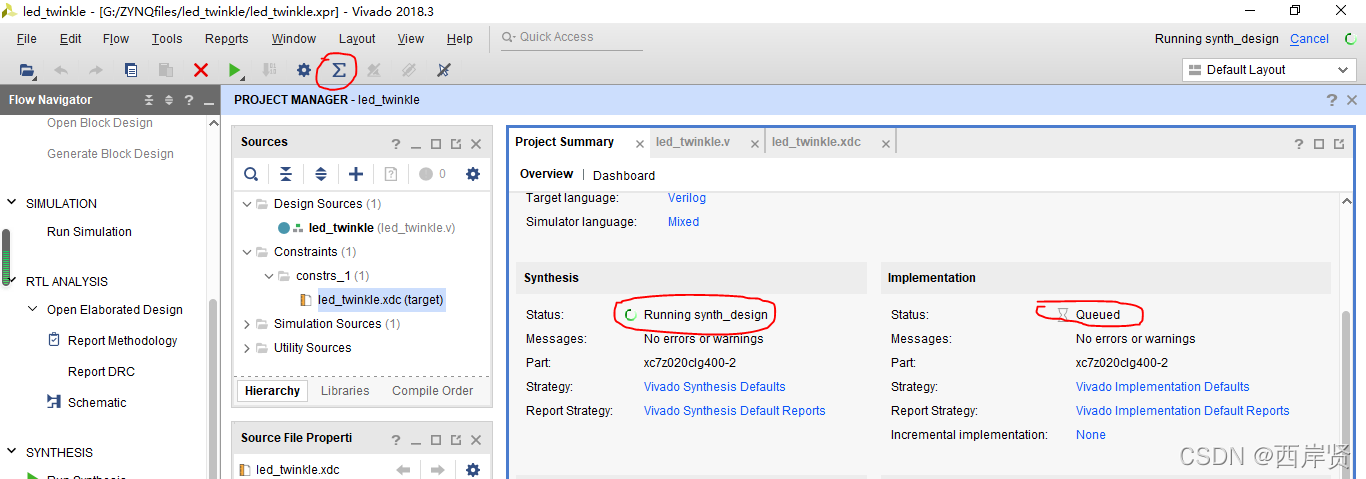The width and height of the screenshot is (1366, 479).
Task: Add Sources using the plus icon
Action: click(356, 174)
